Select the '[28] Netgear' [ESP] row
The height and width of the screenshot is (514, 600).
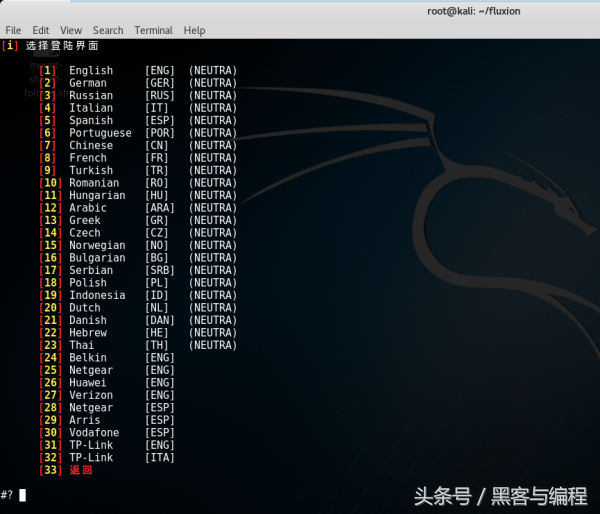[107, 408]
